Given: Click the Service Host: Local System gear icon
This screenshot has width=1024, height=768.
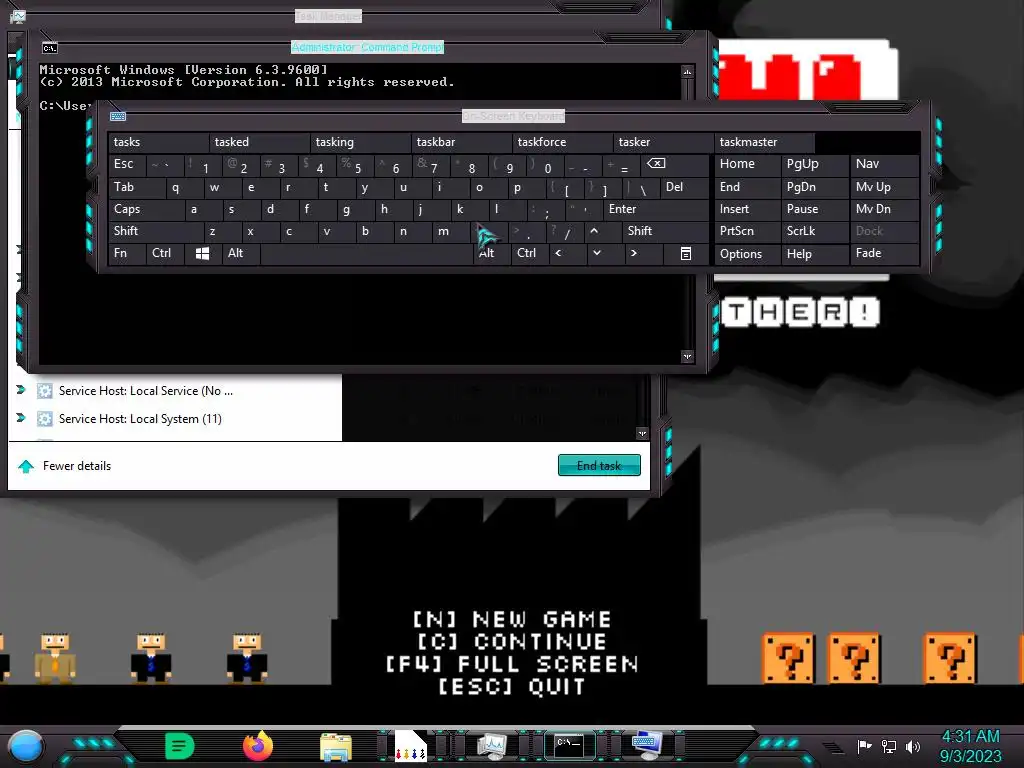Looking at the screenshot, I should (x=44, y=419).
